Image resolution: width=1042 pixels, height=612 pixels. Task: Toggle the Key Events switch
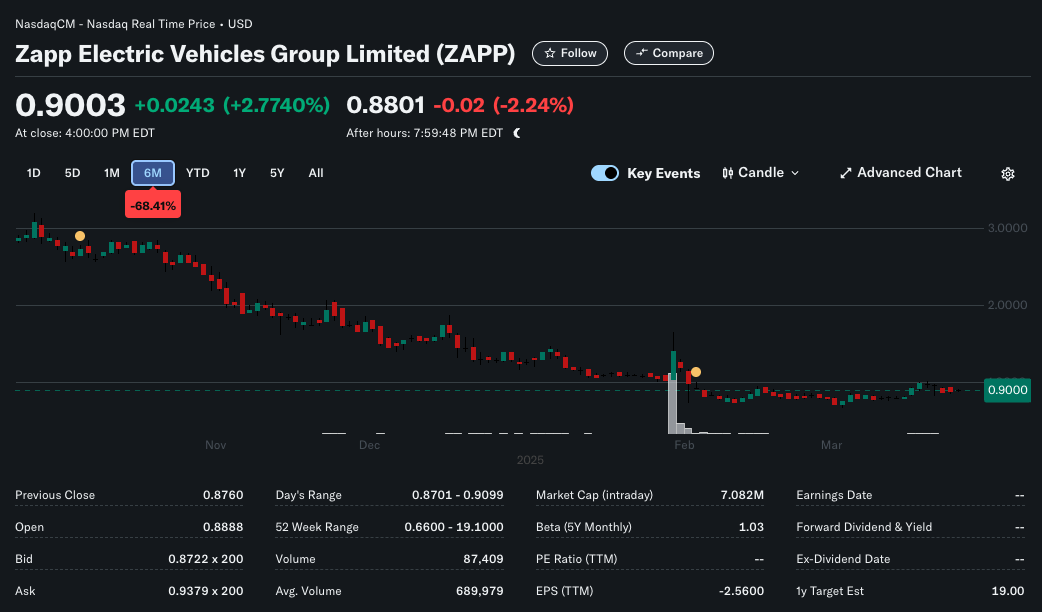tap(605, 173)
